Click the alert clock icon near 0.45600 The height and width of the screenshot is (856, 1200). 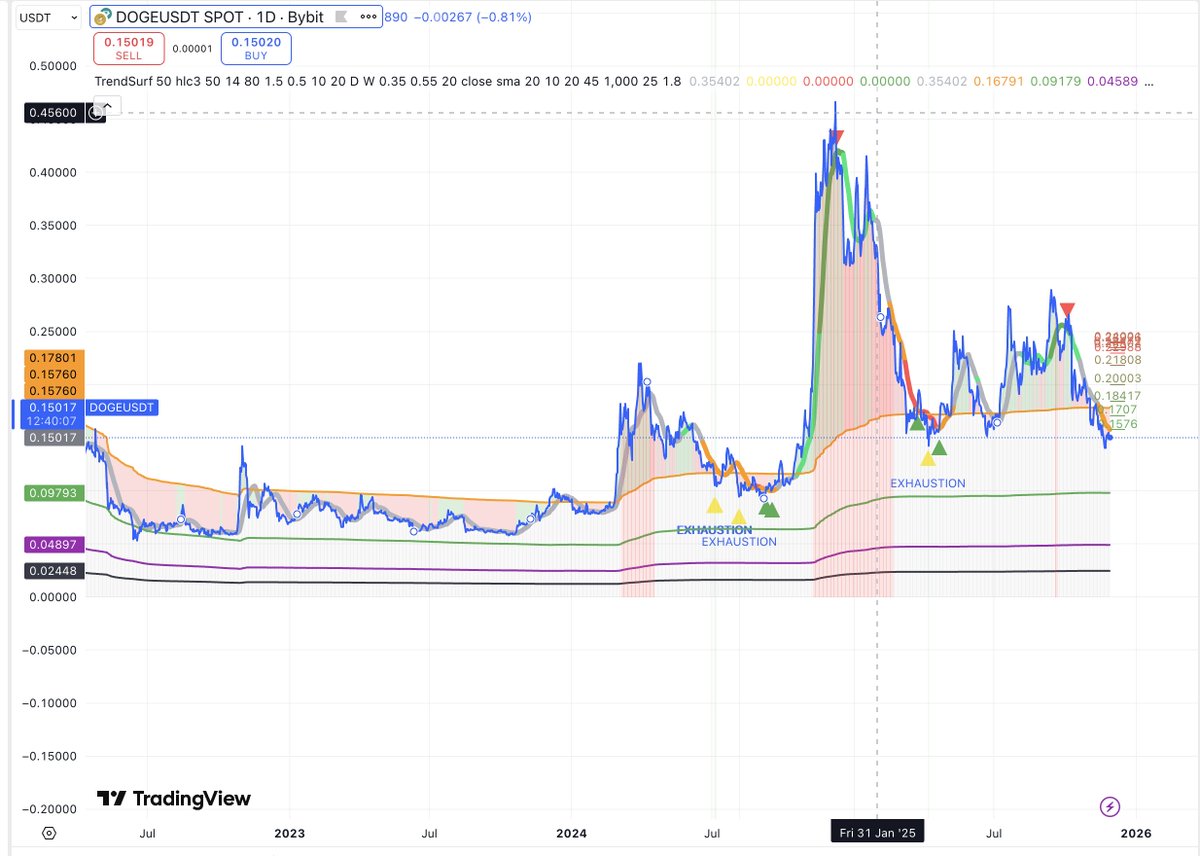(96, 113)
